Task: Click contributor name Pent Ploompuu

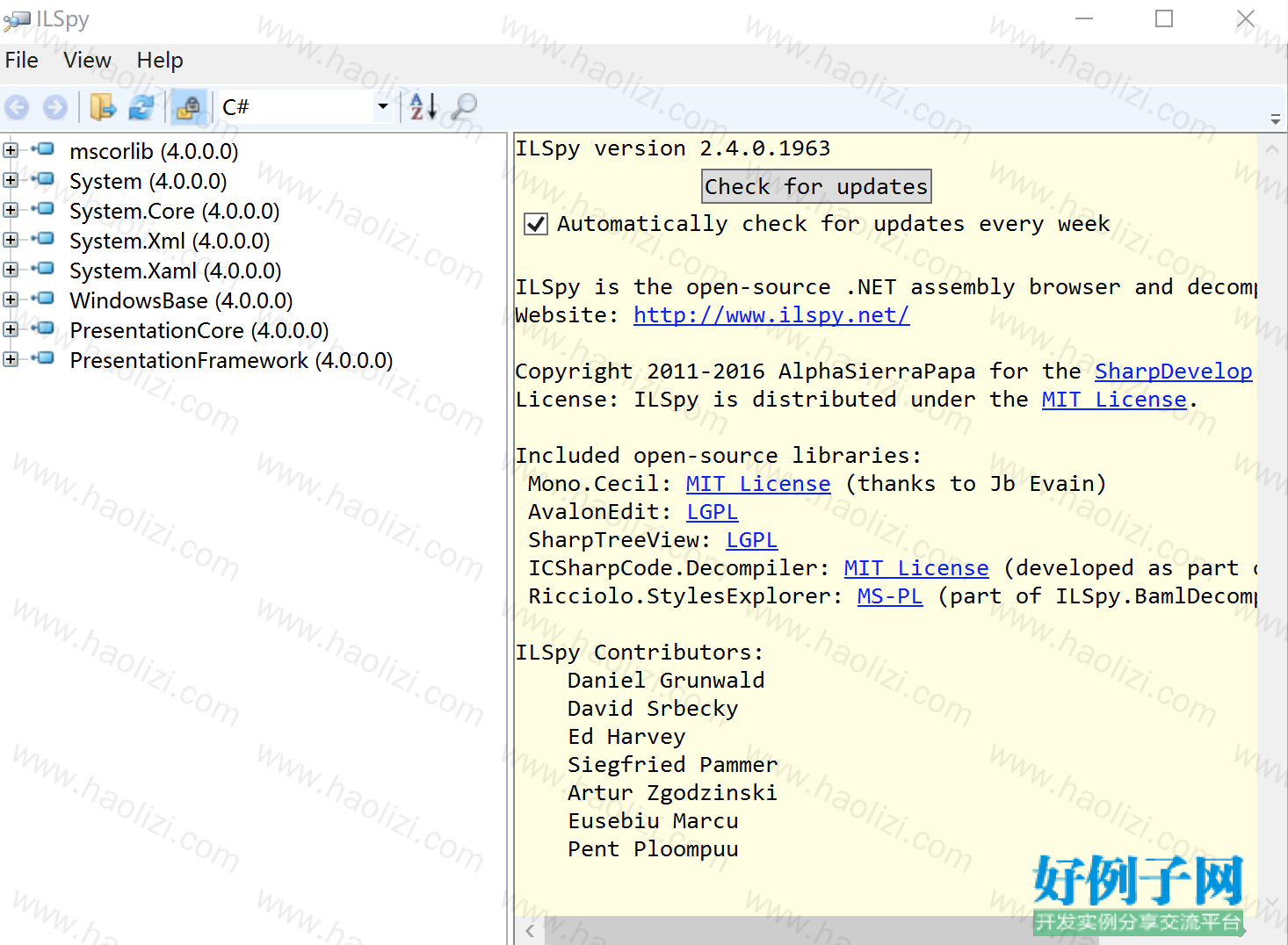Action: pyautogui.click(x=653, y=849)
